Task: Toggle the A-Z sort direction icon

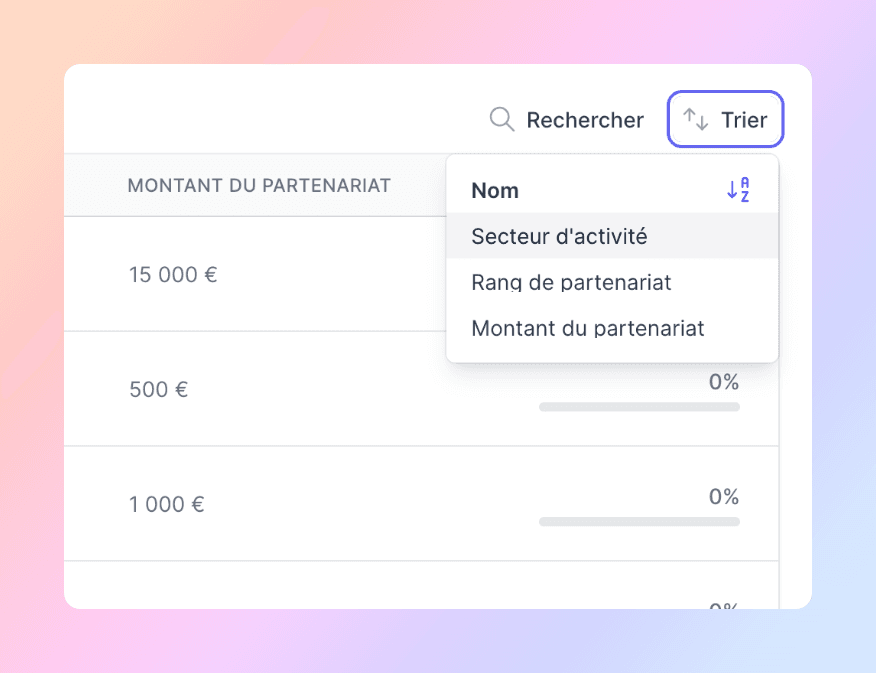Action: 737,190
